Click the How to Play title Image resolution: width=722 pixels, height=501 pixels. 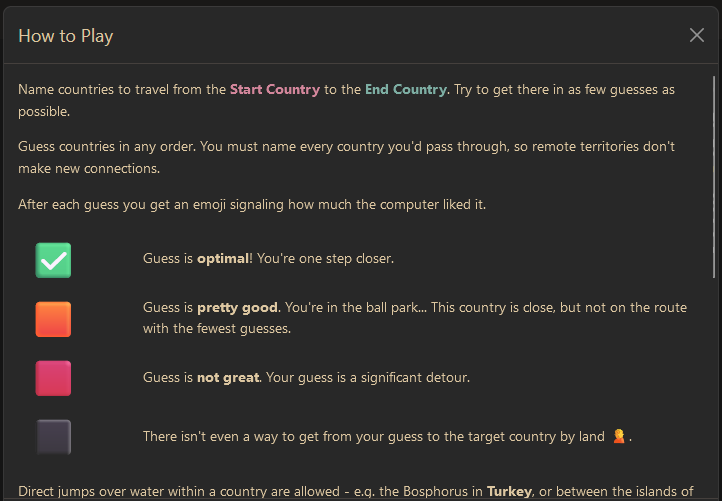click(66, 36)
